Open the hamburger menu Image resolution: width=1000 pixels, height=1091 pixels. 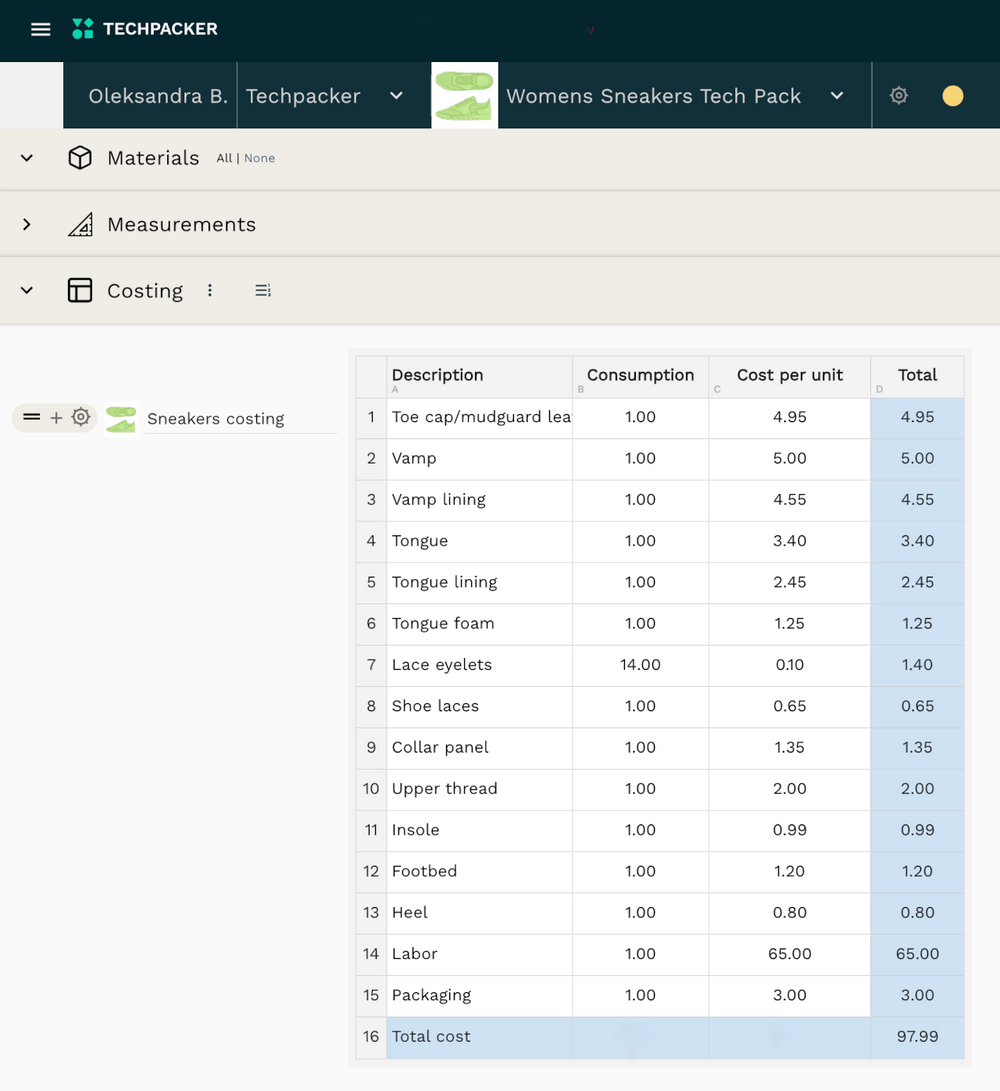(40, 29)
